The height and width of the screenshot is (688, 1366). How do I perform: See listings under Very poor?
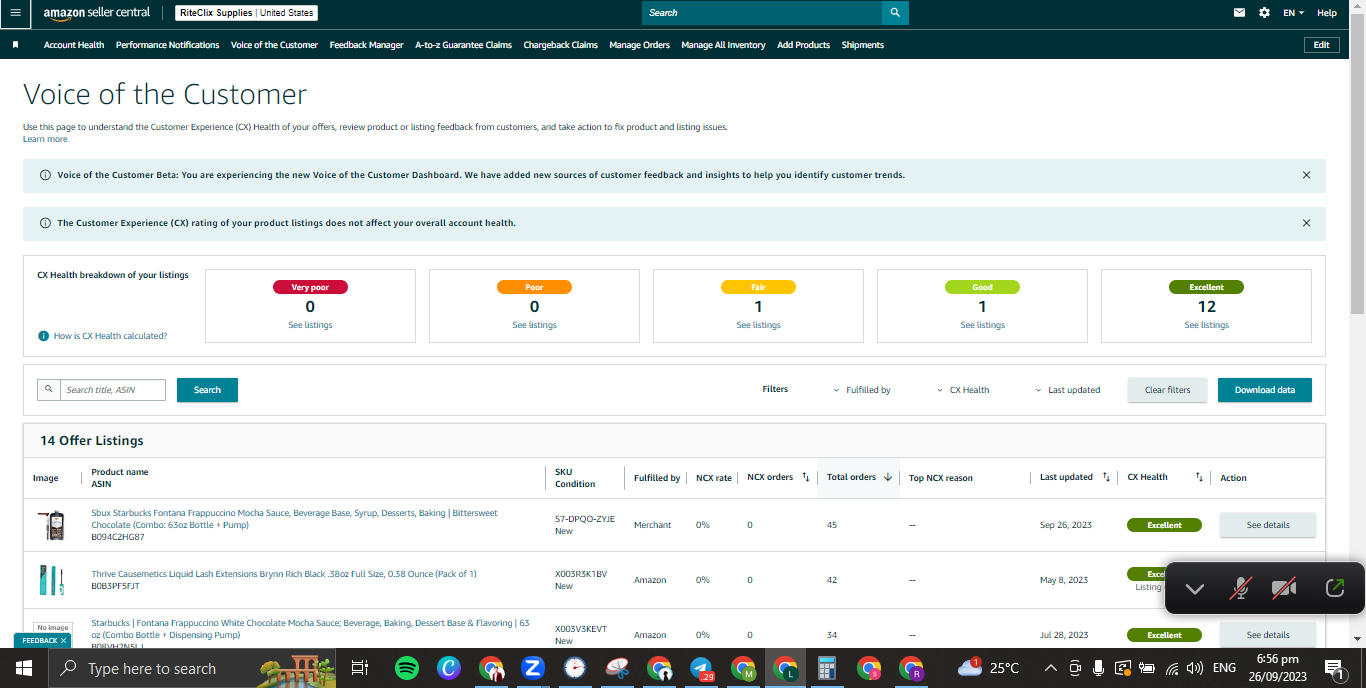click(310, 325)
